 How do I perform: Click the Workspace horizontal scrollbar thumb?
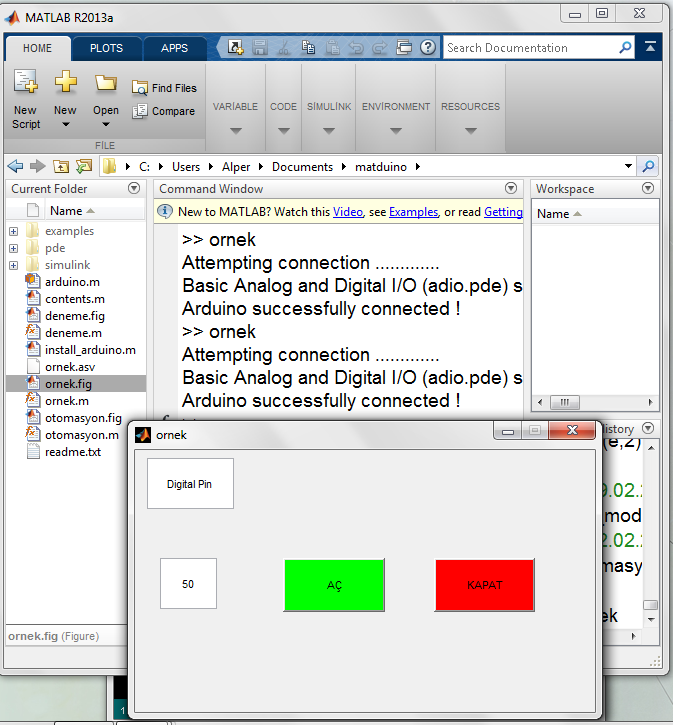click(564, 402)
